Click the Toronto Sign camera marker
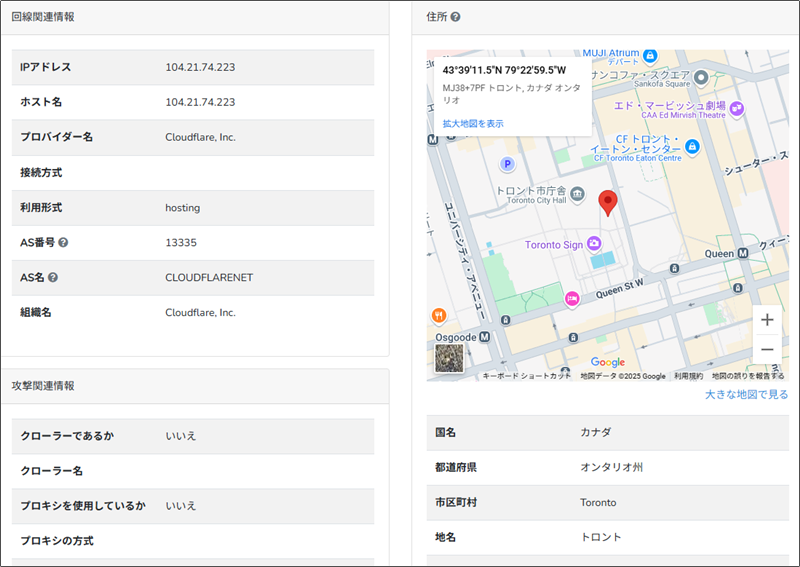This screenshot has width=800, height=567. click(594, 244)
